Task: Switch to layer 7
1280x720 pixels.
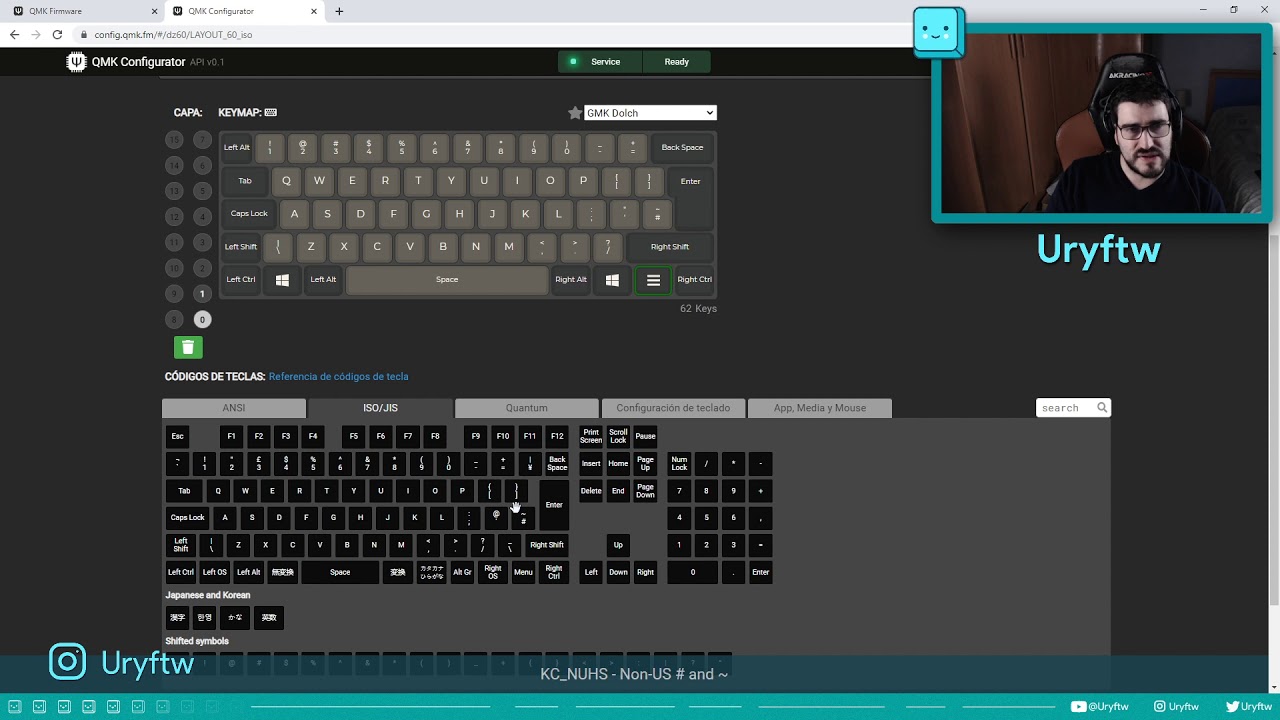Action: click(x=202, y=140)
